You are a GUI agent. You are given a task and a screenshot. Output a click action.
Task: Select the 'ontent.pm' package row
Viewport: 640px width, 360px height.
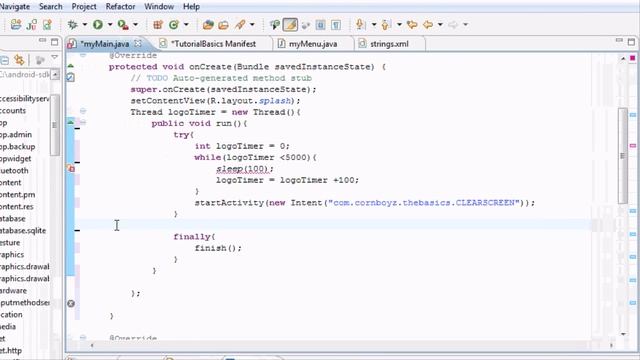point(18,195)
